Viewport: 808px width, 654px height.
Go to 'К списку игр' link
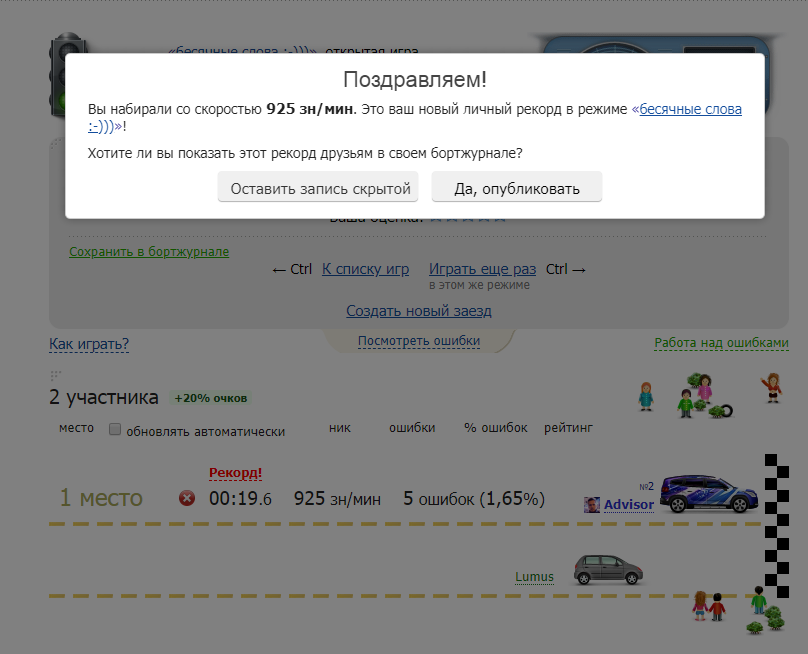pos(365,269)
